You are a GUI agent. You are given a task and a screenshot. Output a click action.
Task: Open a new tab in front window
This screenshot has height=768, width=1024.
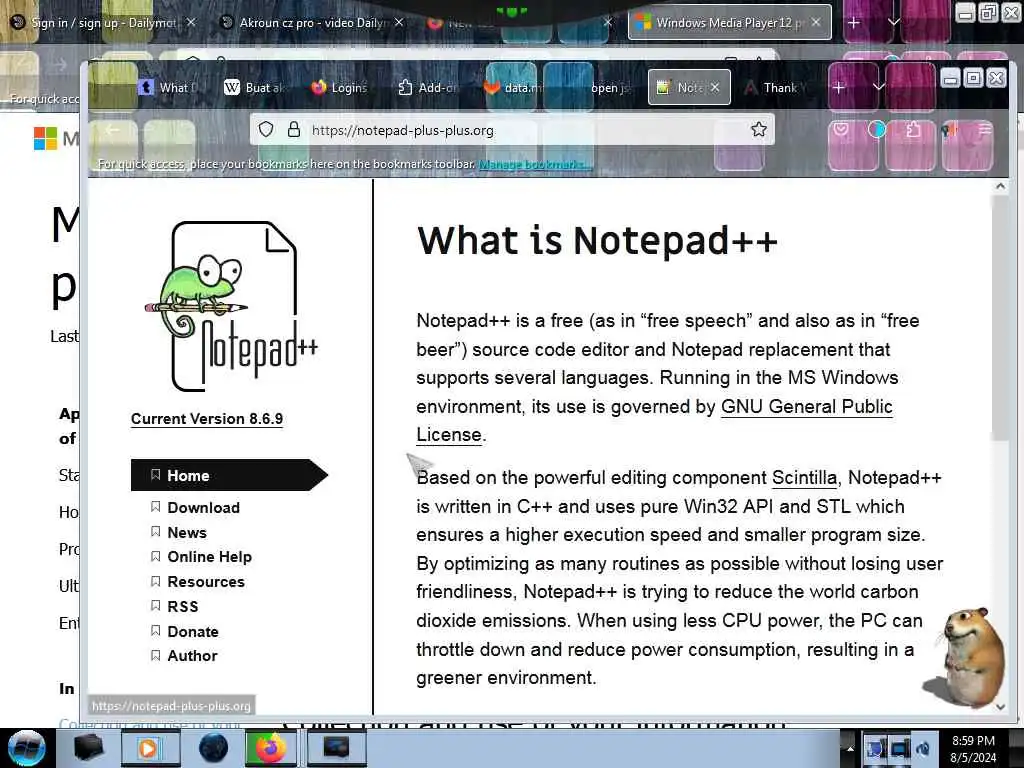click(x=839, y=87)
